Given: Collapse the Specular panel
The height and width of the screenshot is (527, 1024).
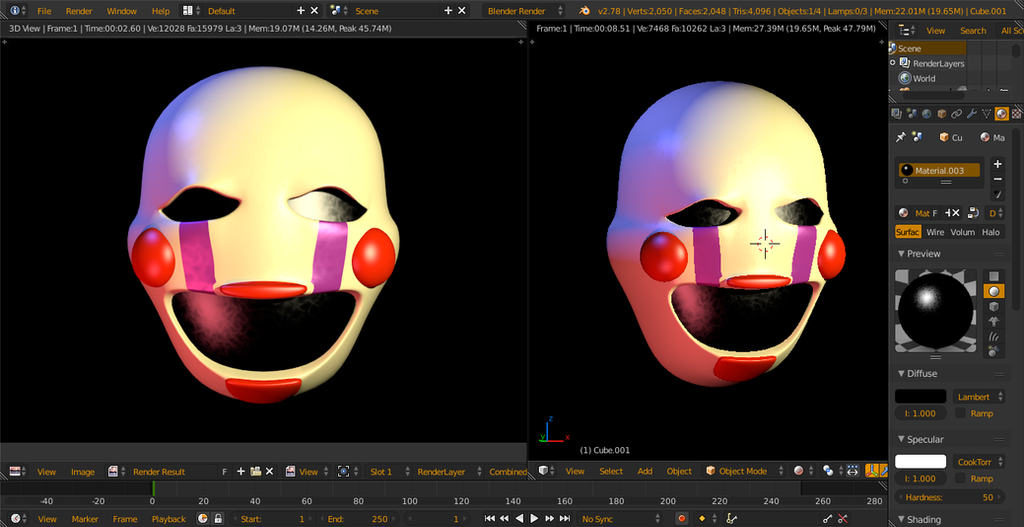Looking at the screenshot, I should pos(901,439).
